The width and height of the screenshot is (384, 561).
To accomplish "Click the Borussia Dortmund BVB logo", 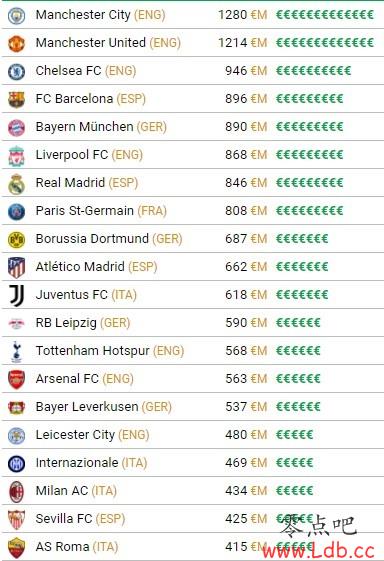I will point(16,240).
